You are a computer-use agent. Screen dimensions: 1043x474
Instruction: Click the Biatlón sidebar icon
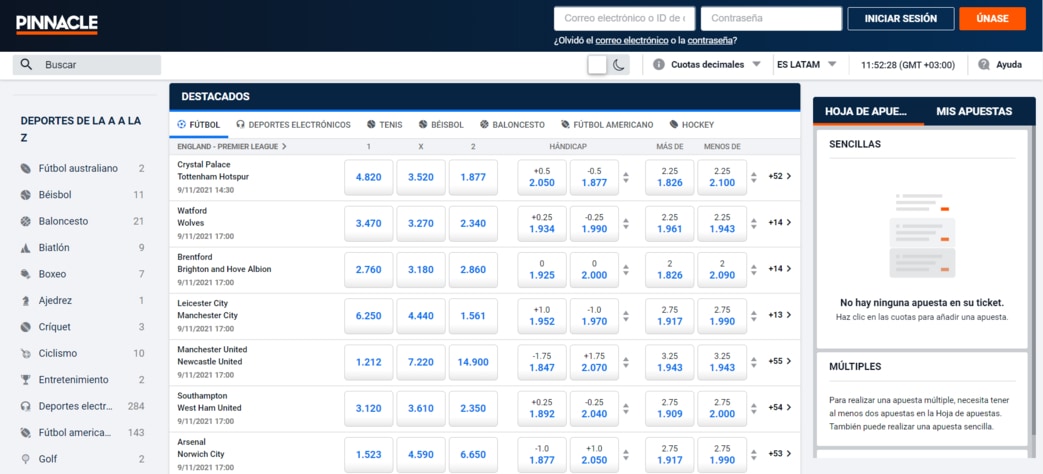(x=26, y=248)
